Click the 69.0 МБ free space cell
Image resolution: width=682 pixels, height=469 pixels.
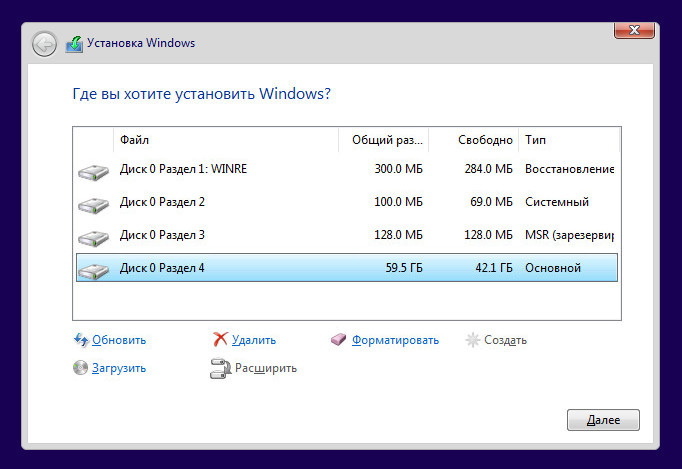click(x=491, y=202)
